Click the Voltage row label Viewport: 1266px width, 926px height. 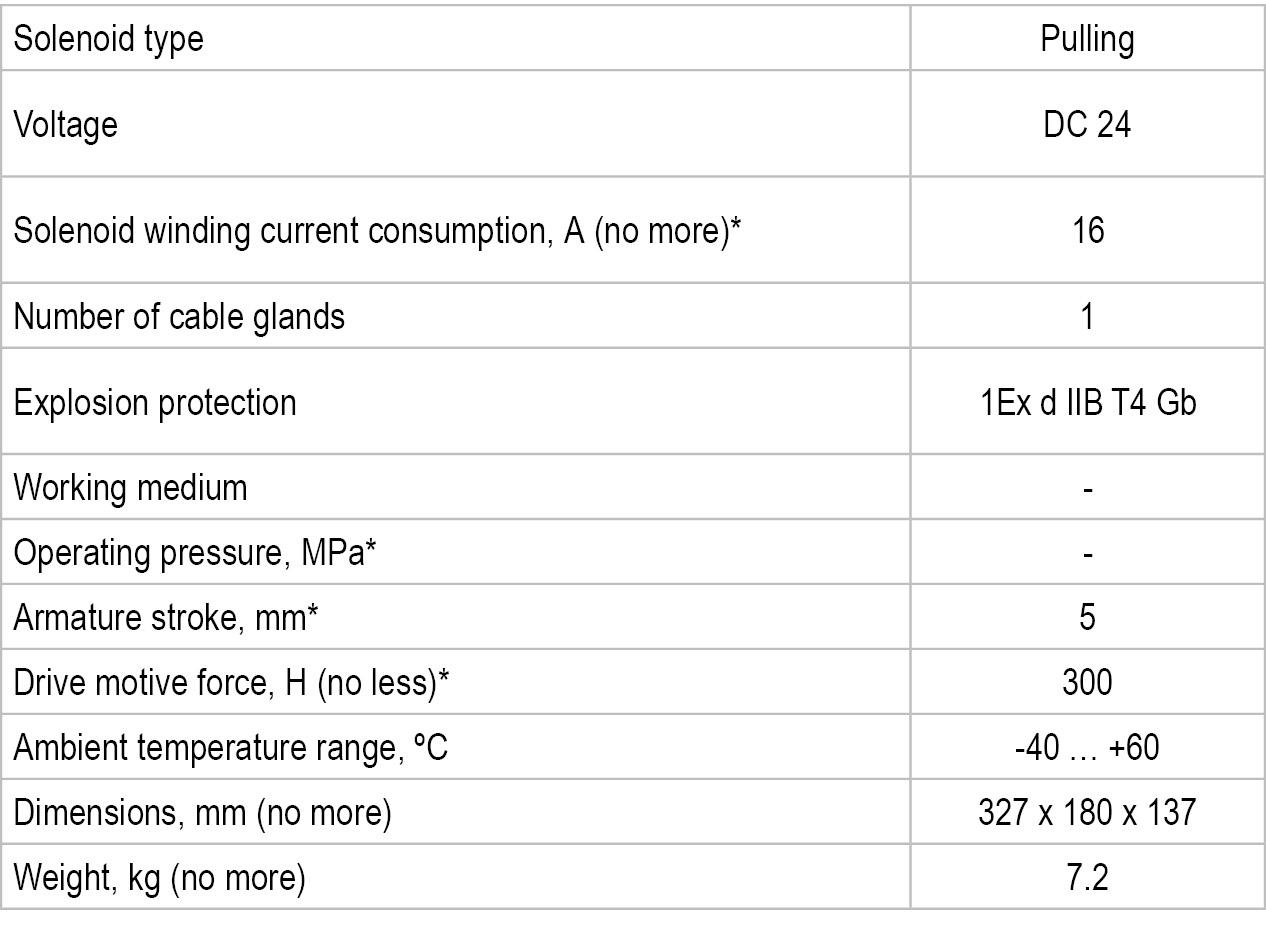coord(65,125)
